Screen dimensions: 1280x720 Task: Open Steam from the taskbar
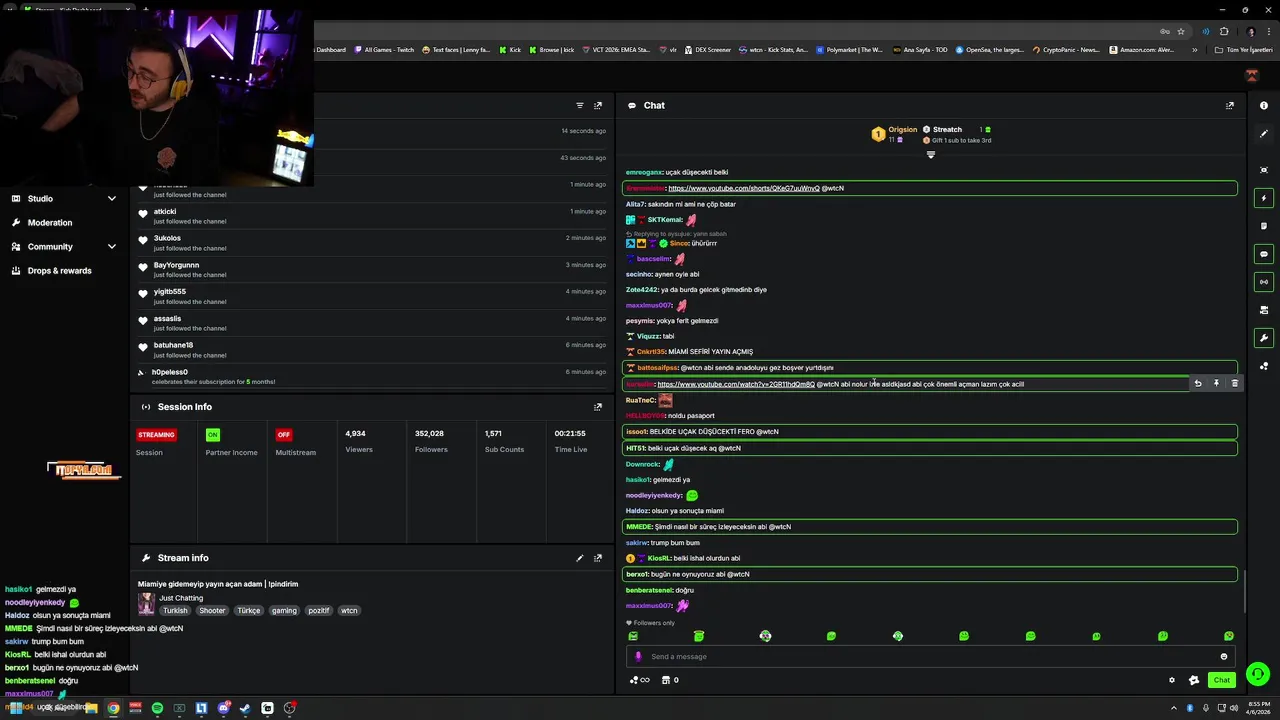[x=245, y=708]
